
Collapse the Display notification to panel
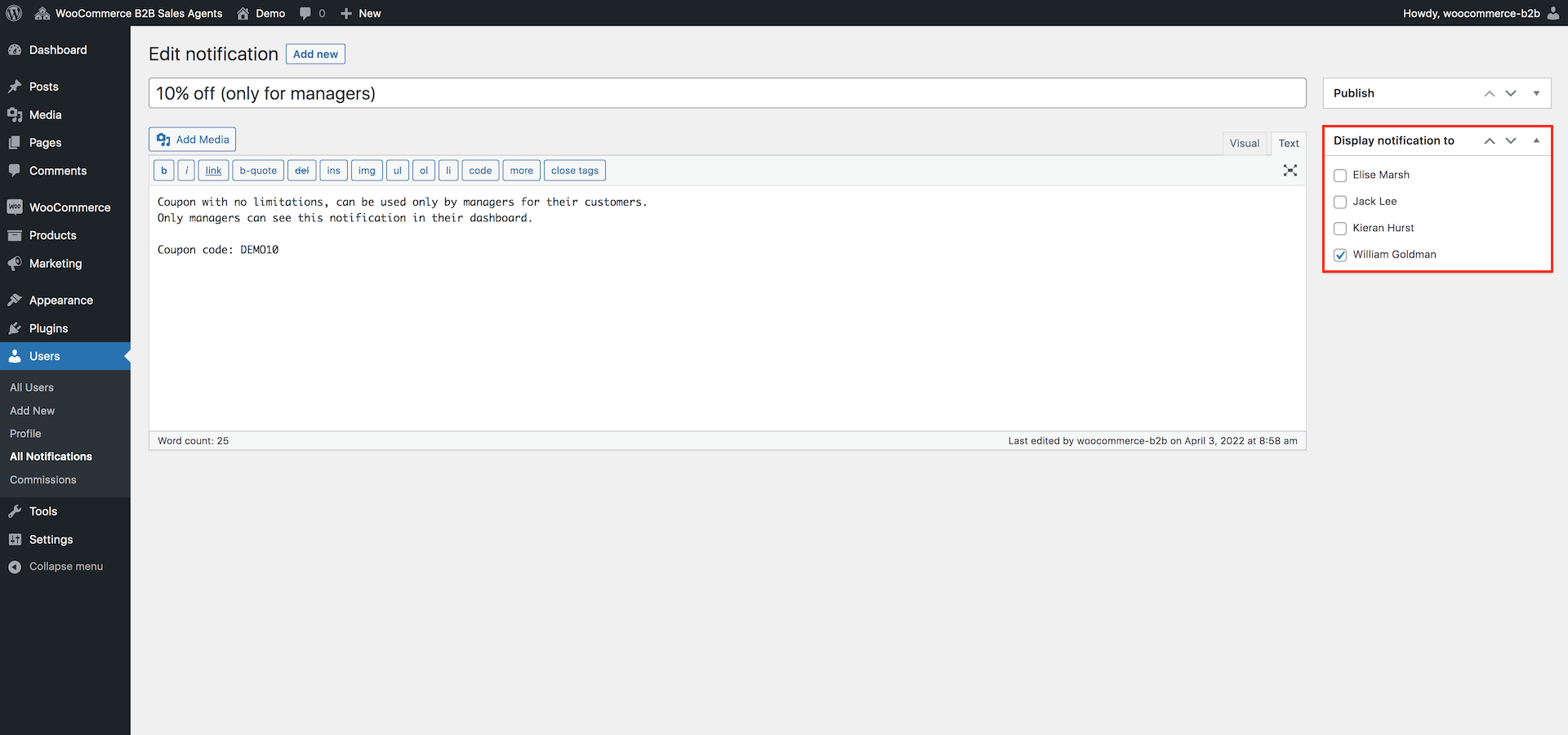pos(1536,140)
